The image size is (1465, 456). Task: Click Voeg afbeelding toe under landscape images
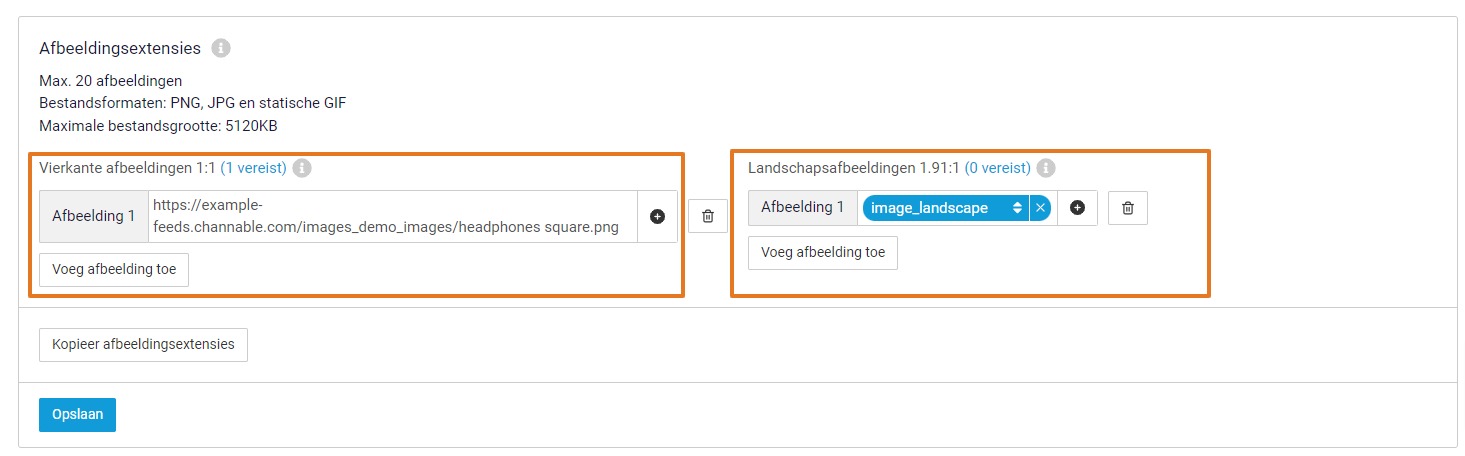[823, 253]
